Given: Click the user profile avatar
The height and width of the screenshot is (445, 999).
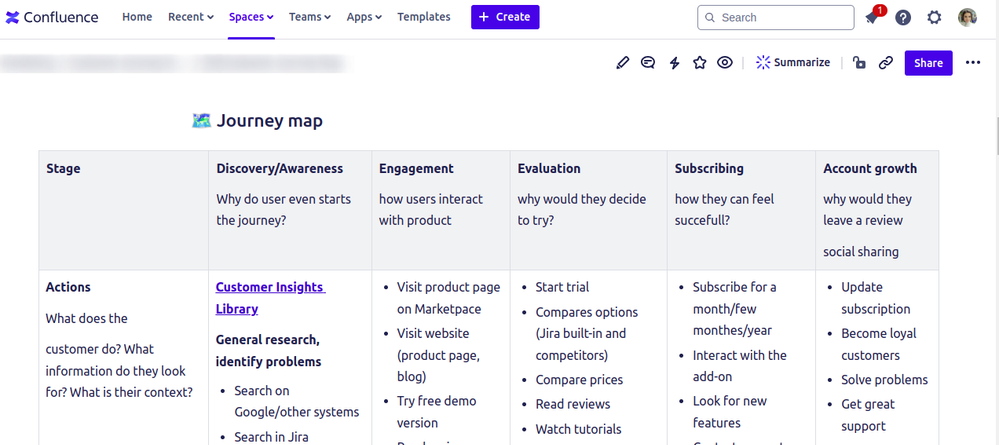Looking at the screenshot, I should point(967,17).
